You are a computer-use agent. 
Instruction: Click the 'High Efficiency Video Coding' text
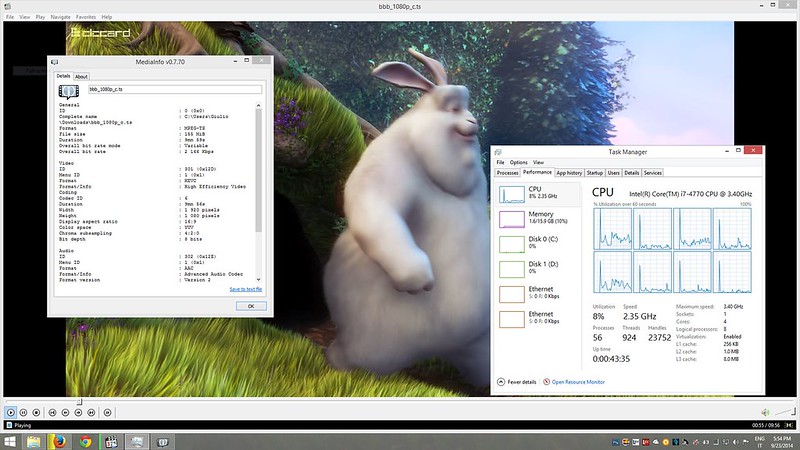pyautogui.click(x=215, y=187)
